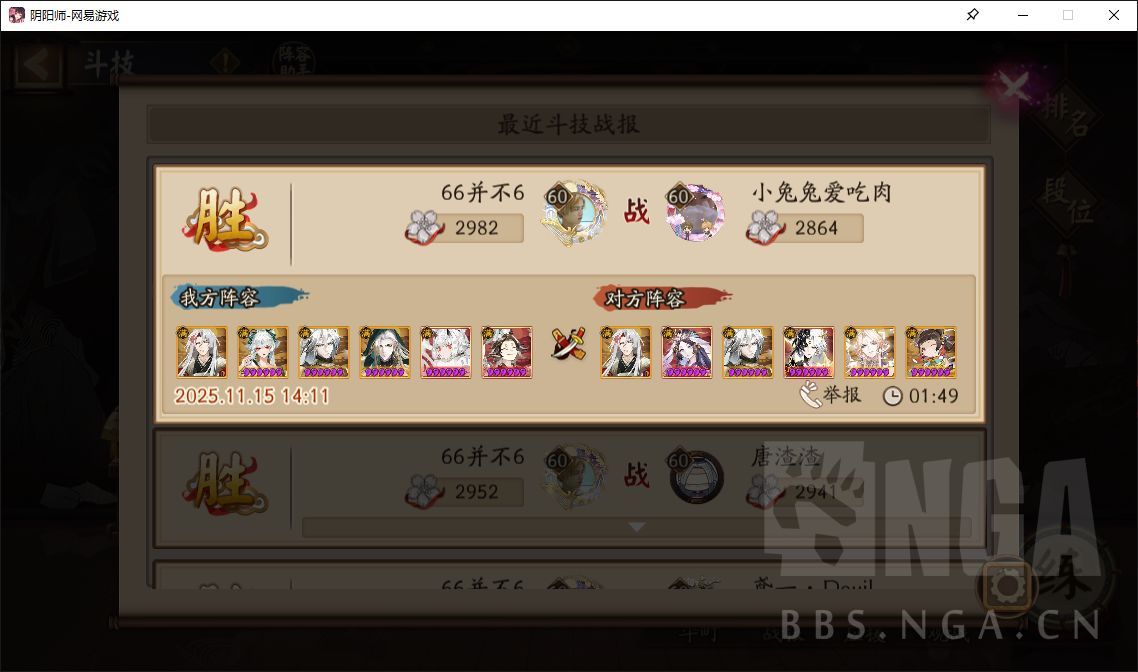Select fourth shikigami in 我方阵容 lineup
1138x672 pixels.
tap(385, 352)
